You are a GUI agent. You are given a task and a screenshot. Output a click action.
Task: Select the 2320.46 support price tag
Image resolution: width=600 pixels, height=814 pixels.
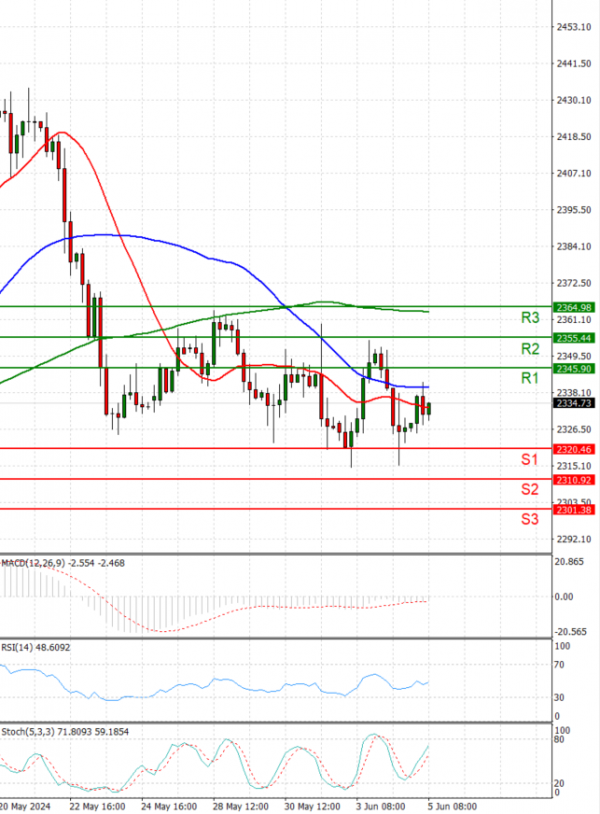[574, 450]
